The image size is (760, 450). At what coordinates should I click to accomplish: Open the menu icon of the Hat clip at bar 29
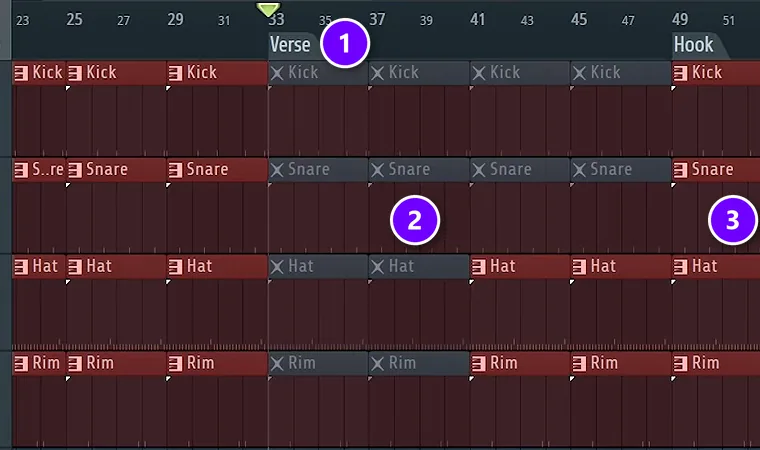[x=175, y=267]
